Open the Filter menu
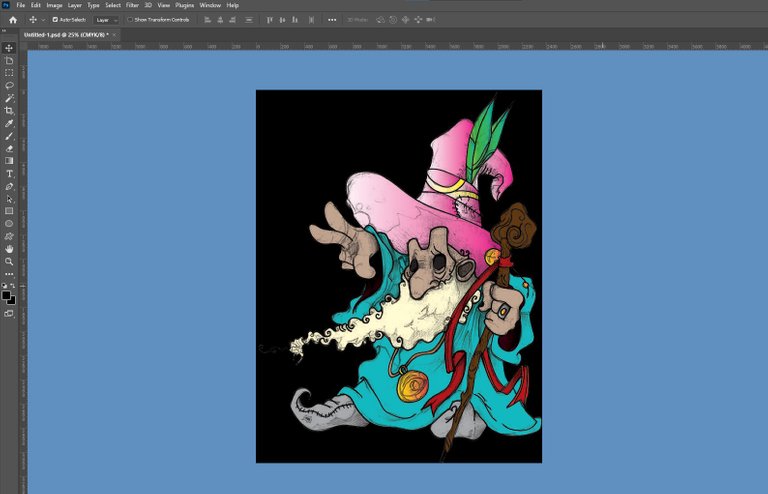Viewport: 768px width, 494px height. click(132, 5)
